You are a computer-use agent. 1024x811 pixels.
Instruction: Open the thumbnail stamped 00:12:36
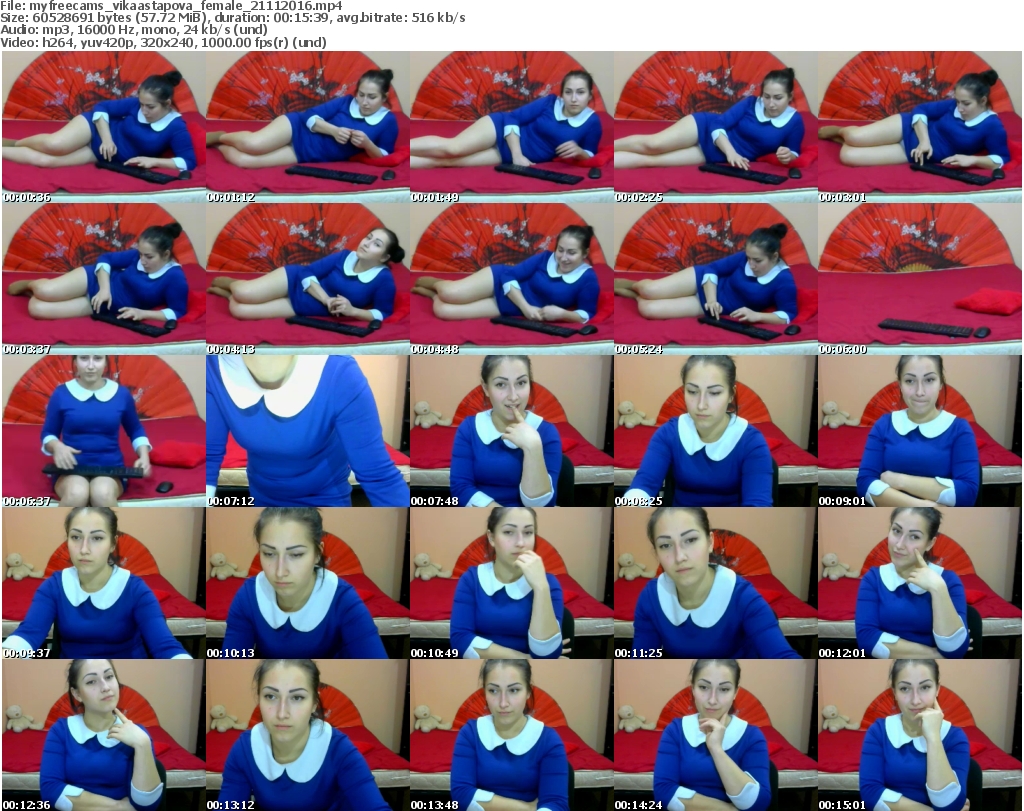tap(103, 735)
